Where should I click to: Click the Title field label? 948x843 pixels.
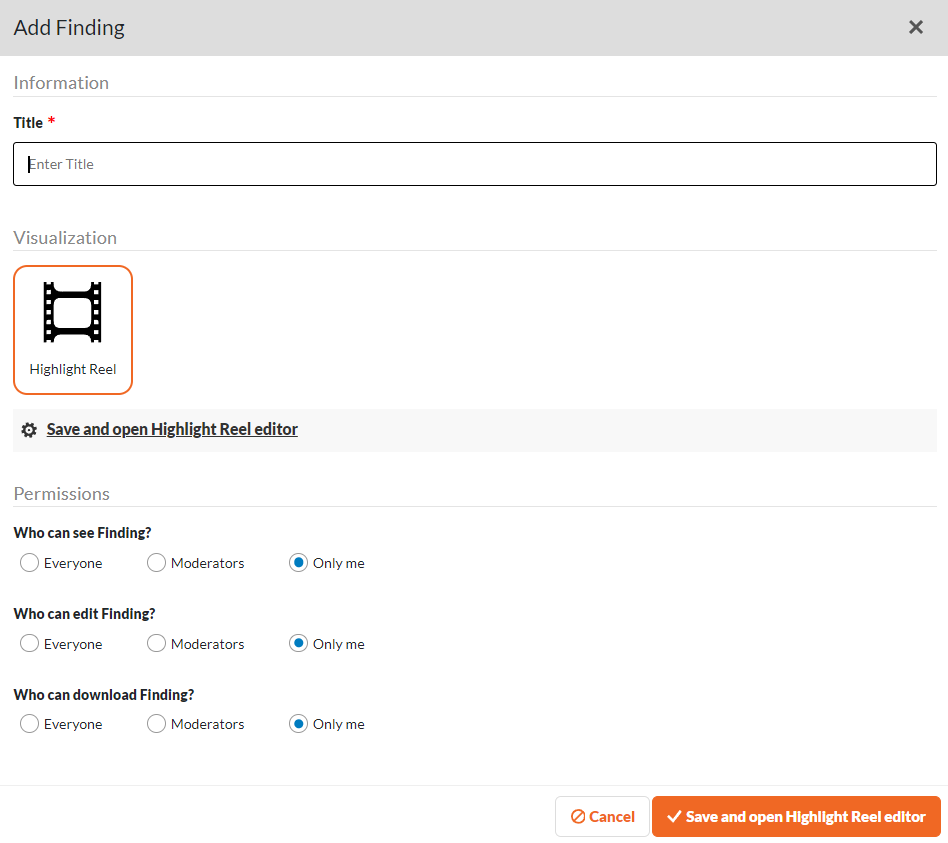point(28,123)
